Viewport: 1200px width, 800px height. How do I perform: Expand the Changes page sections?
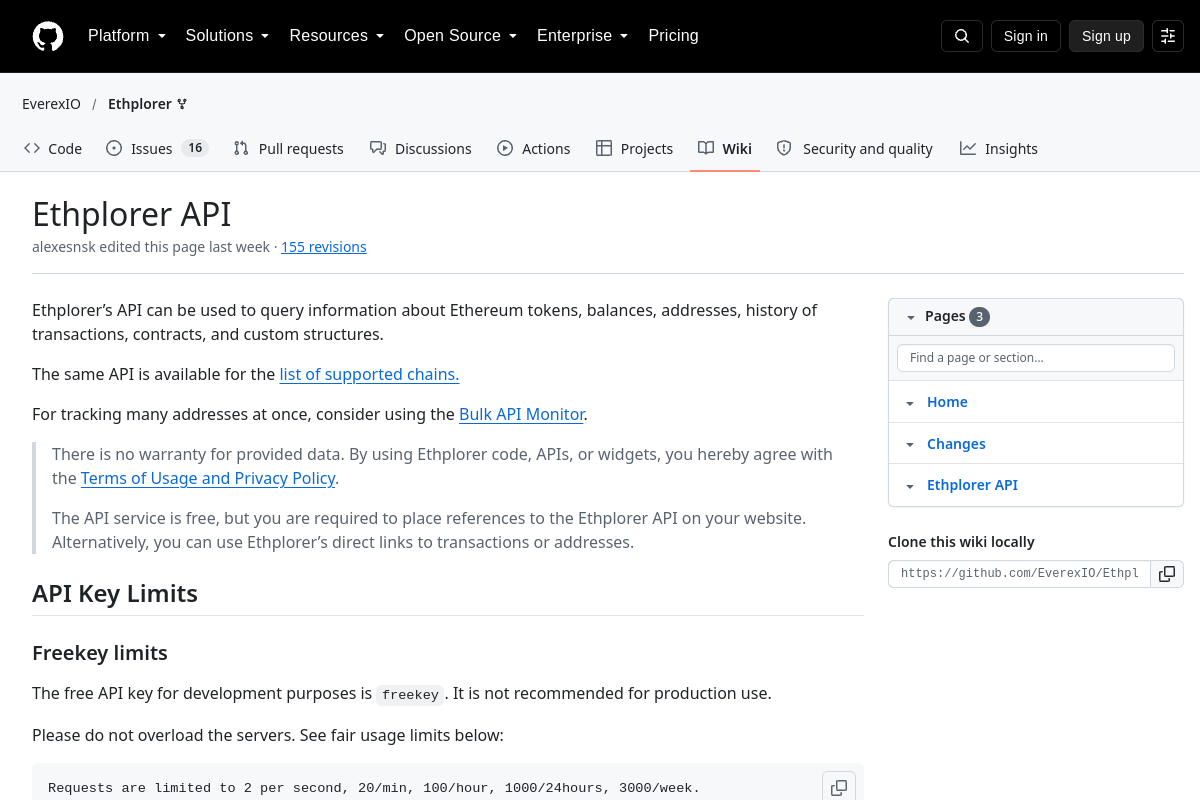tap(910, 445)
